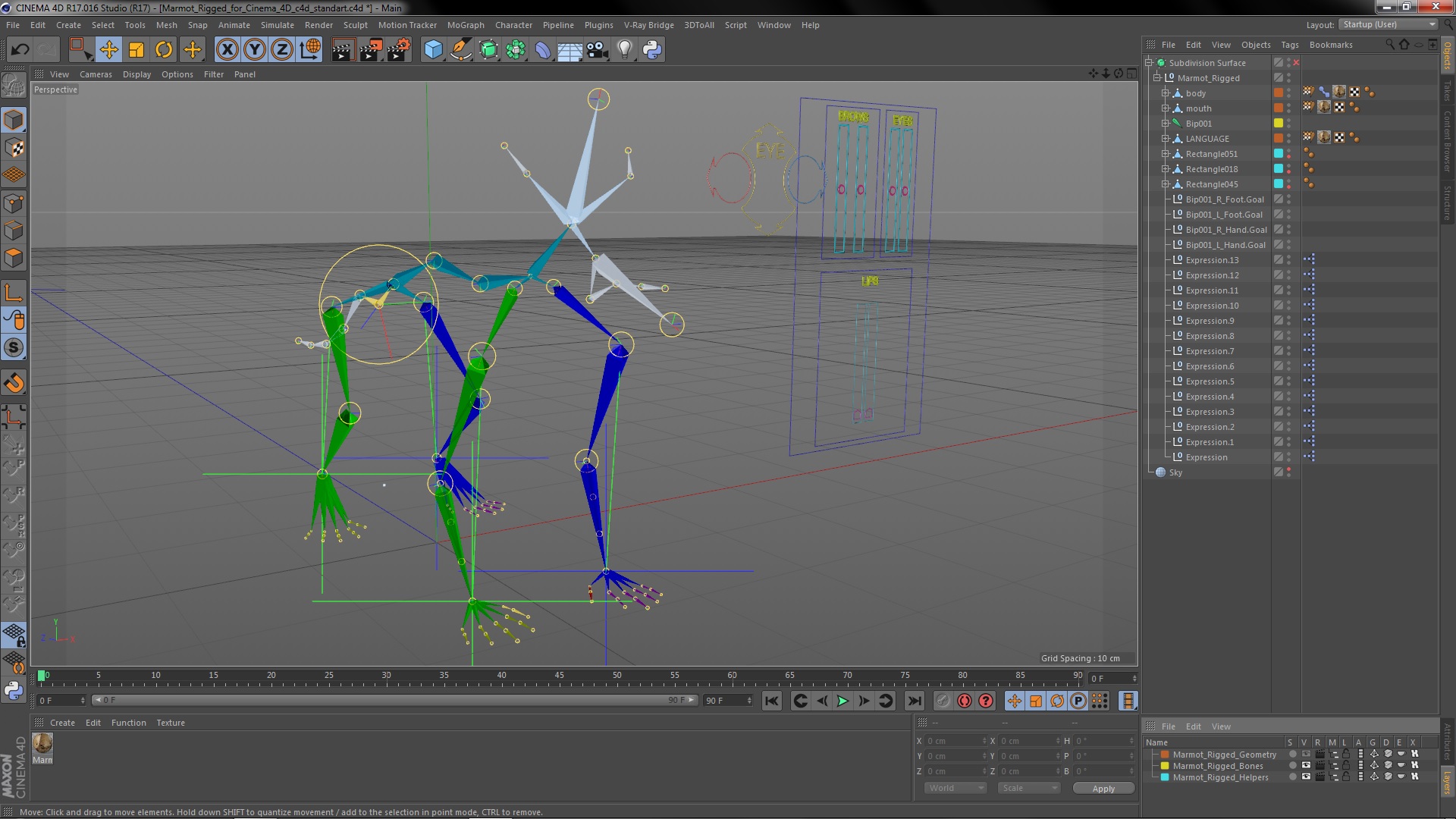Render to Picture Viewer
Viewport: 1456px width, 819px height.
371,50
